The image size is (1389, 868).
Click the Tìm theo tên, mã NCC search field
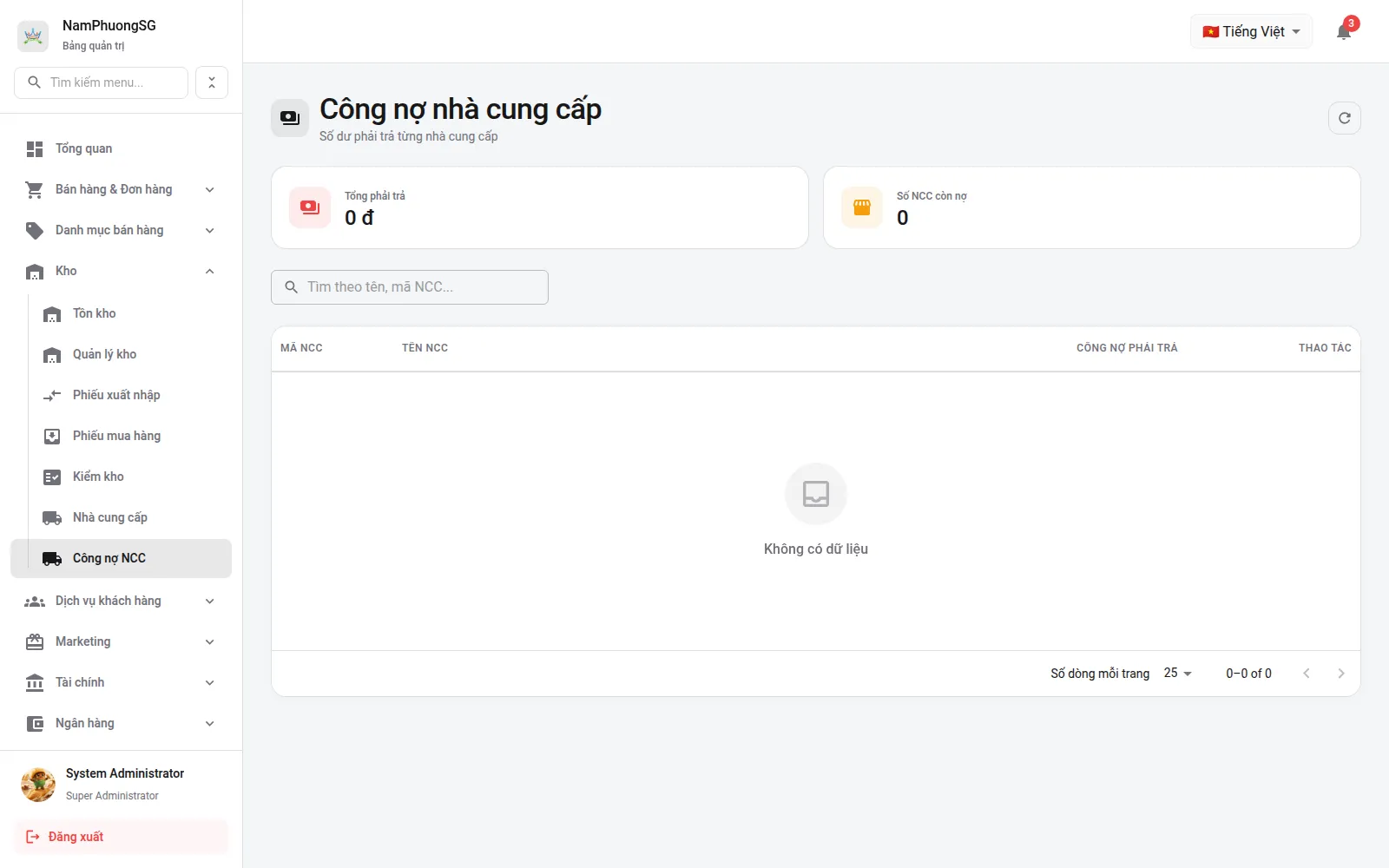[410, 287]
